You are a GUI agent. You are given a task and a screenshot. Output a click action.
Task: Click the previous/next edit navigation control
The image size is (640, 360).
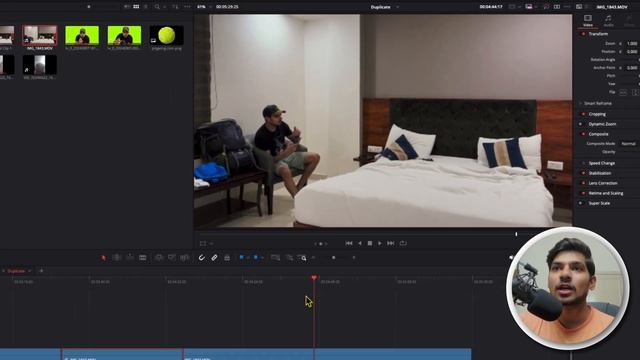(320, 244)
